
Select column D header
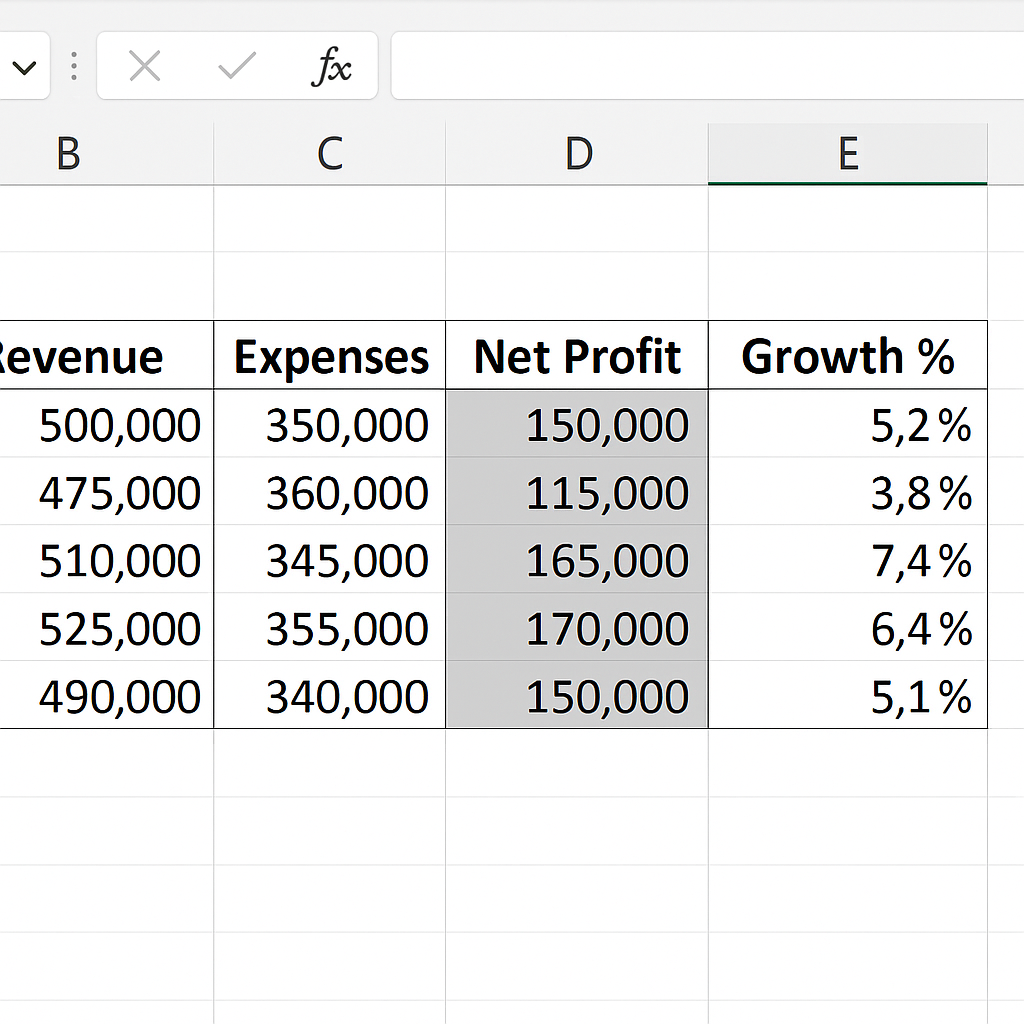tap(578, 154)
